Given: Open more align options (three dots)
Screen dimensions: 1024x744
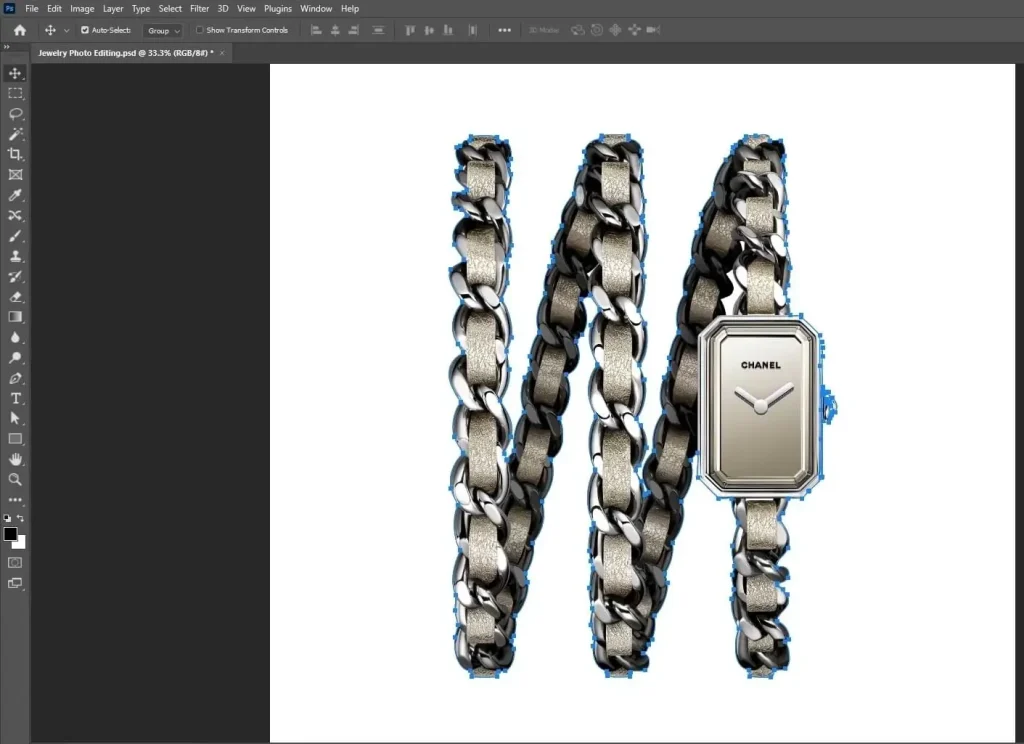Looking at the screenshot, I should click(x=504, y=30).
